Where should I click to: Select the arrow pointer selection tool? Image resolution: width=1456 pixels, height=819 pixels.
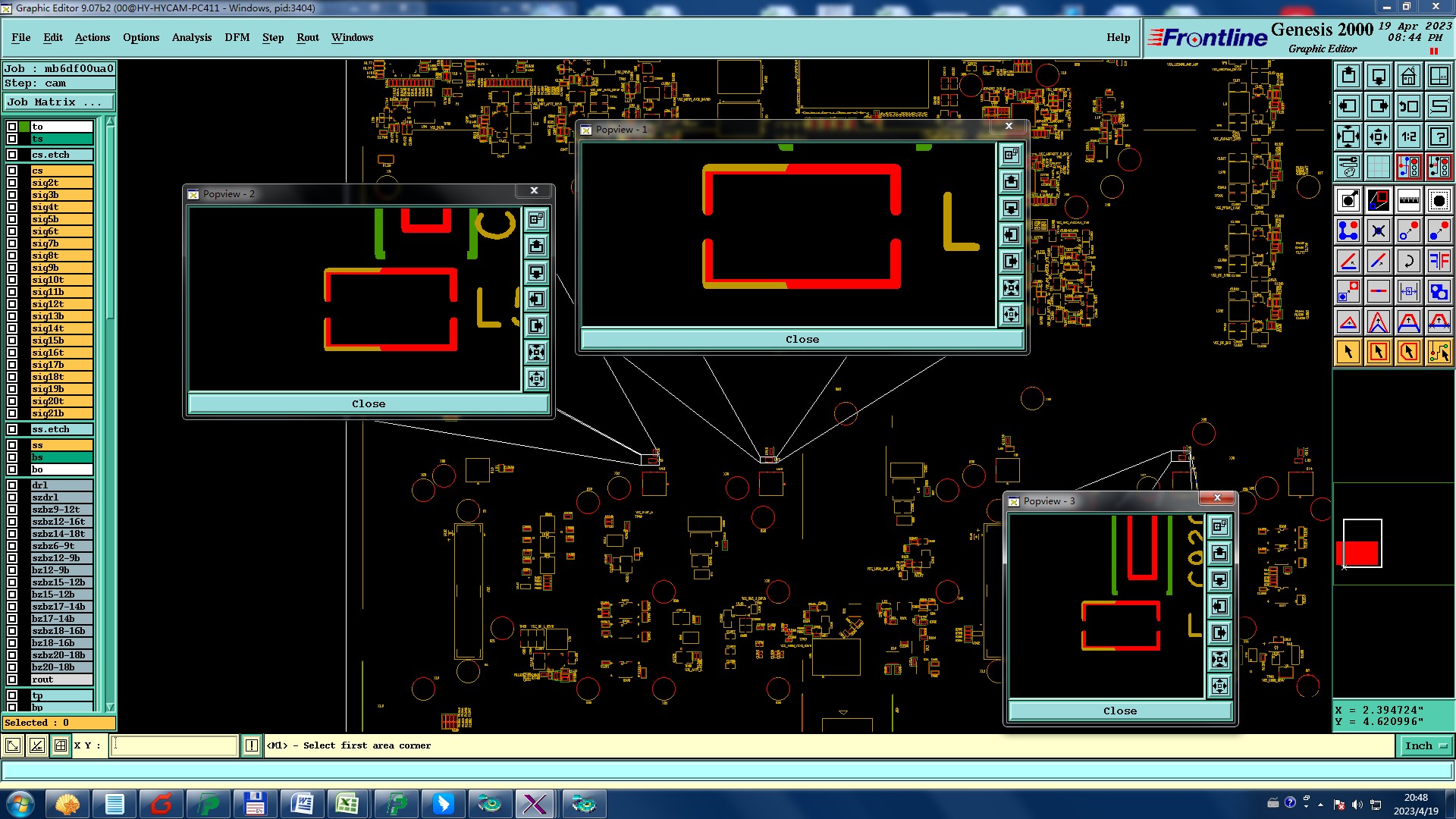pyautogui.click(x=1348, y=352)
